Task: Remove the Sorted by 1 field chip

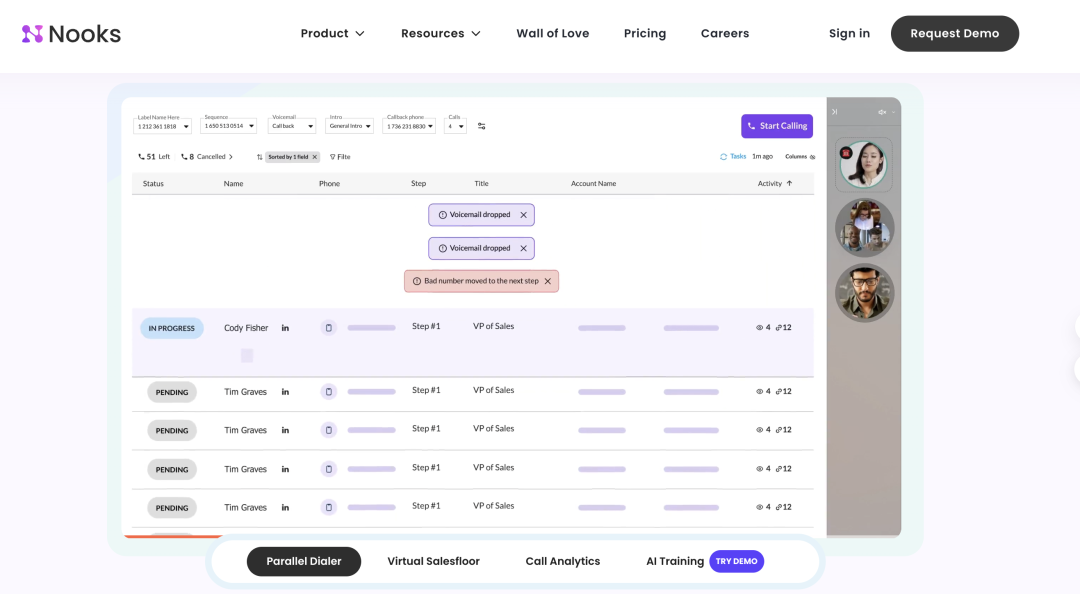Action: [315, 157]
